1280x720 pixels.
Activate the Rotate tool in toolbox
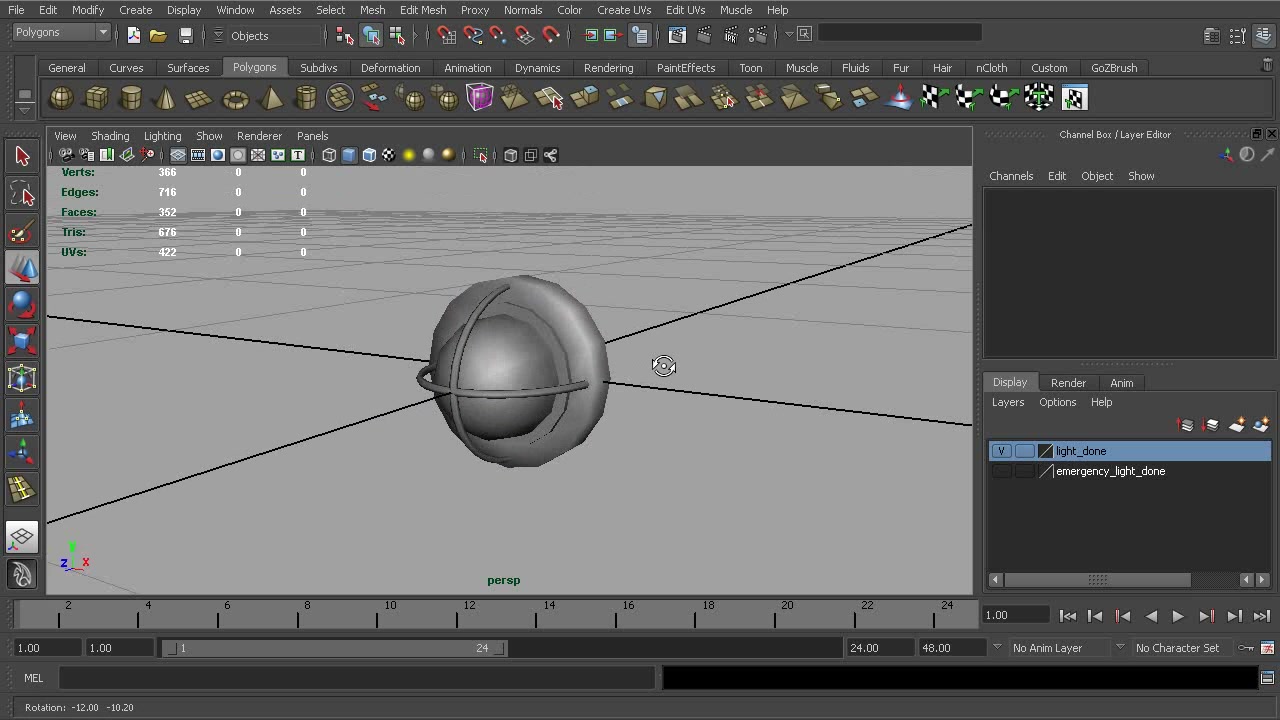(x=22, y=304)
